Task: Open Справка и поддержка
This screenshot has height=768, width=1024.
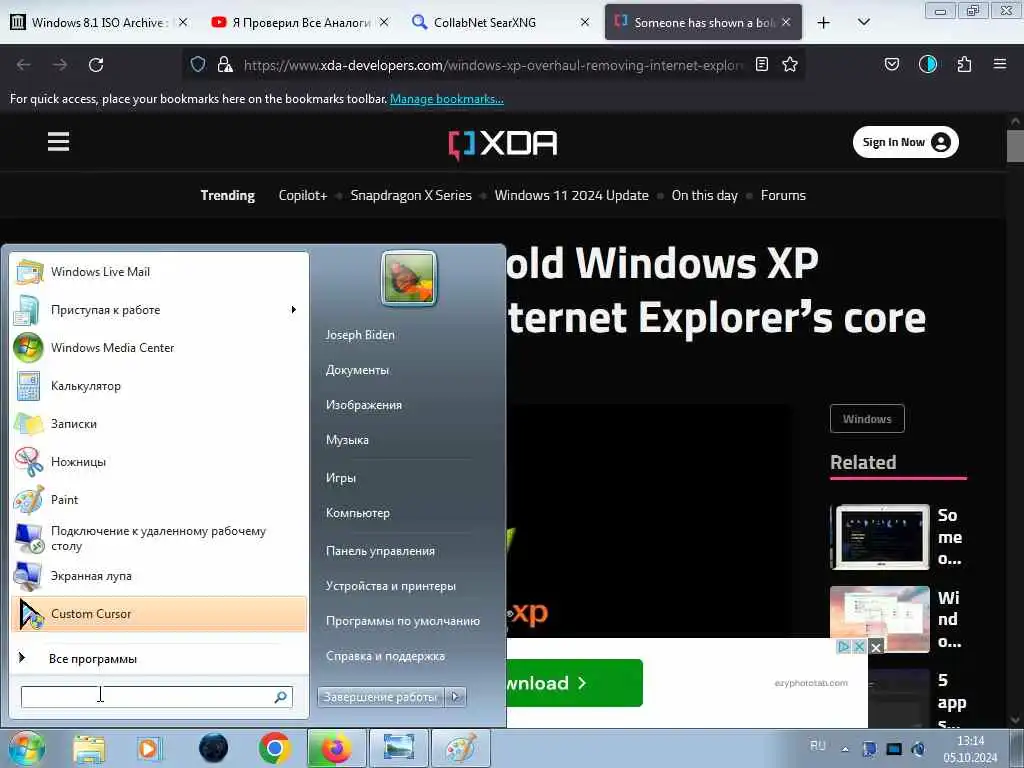Action: click(x=385, y=656)
